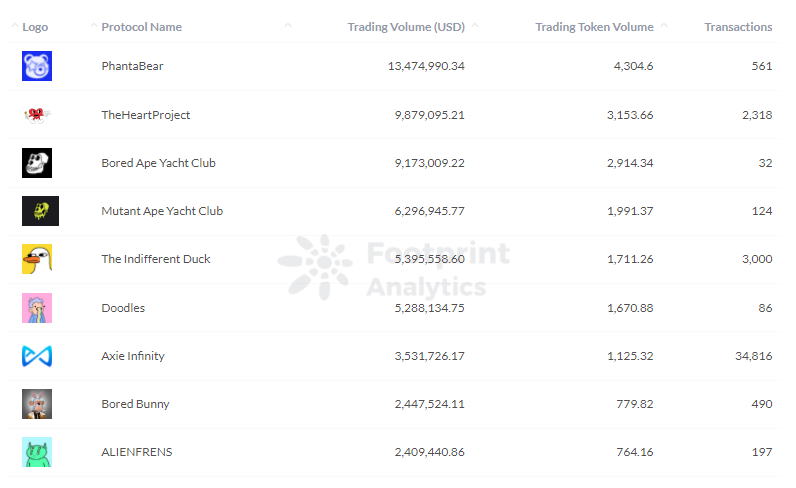Image resolution: width=796 pixels, height=488 pixels.
Task: Click Axie Infinity transactions value 34,816
Action: (753, 356)
